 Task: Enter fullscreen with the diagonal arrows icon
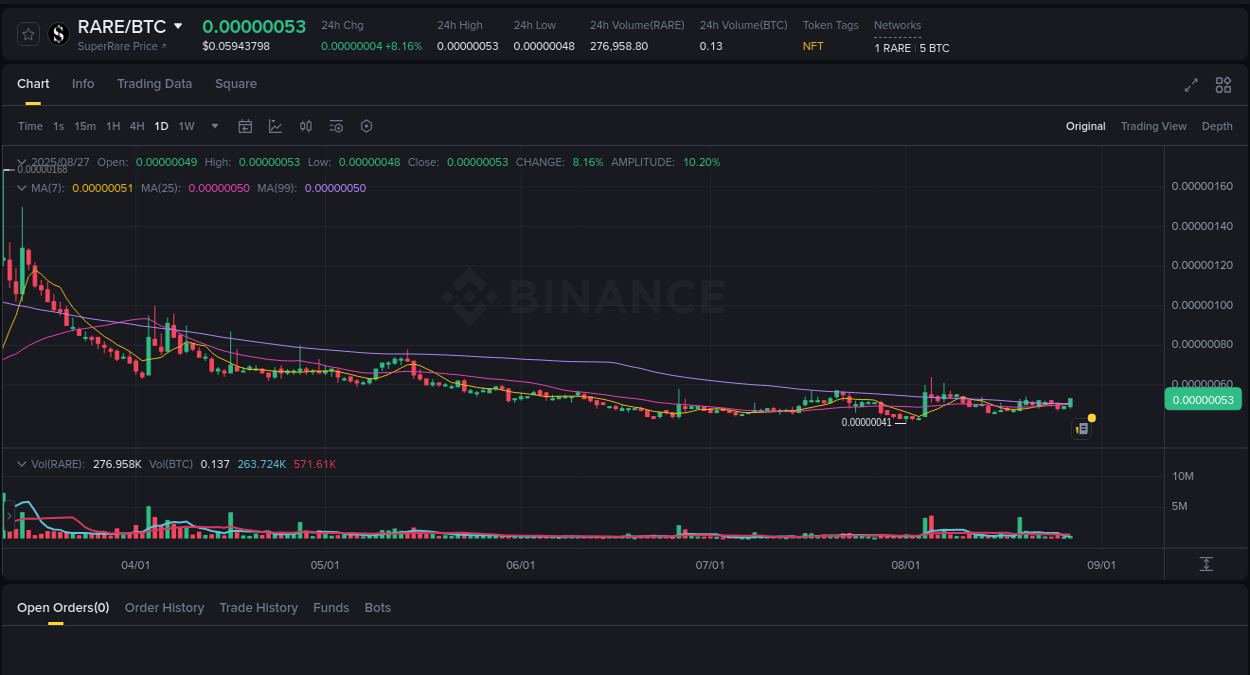tap(1191, 85)
